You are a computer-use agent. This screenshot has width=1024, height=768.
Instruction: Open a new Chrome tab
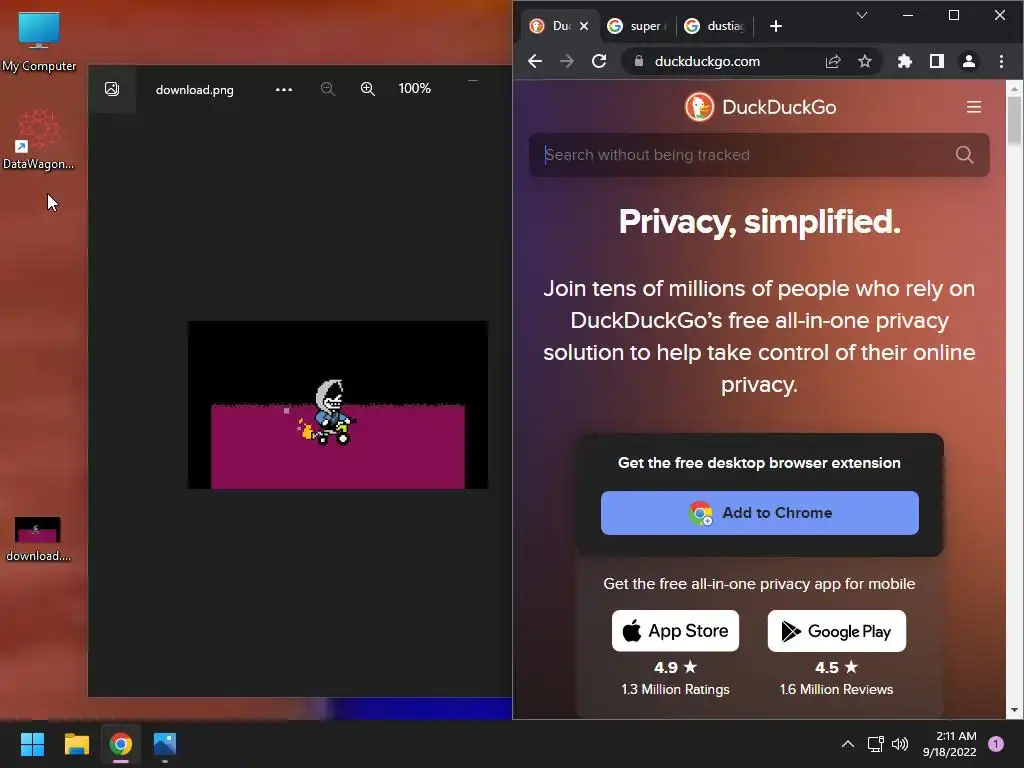pyautogui.click(x=776, y=26)
